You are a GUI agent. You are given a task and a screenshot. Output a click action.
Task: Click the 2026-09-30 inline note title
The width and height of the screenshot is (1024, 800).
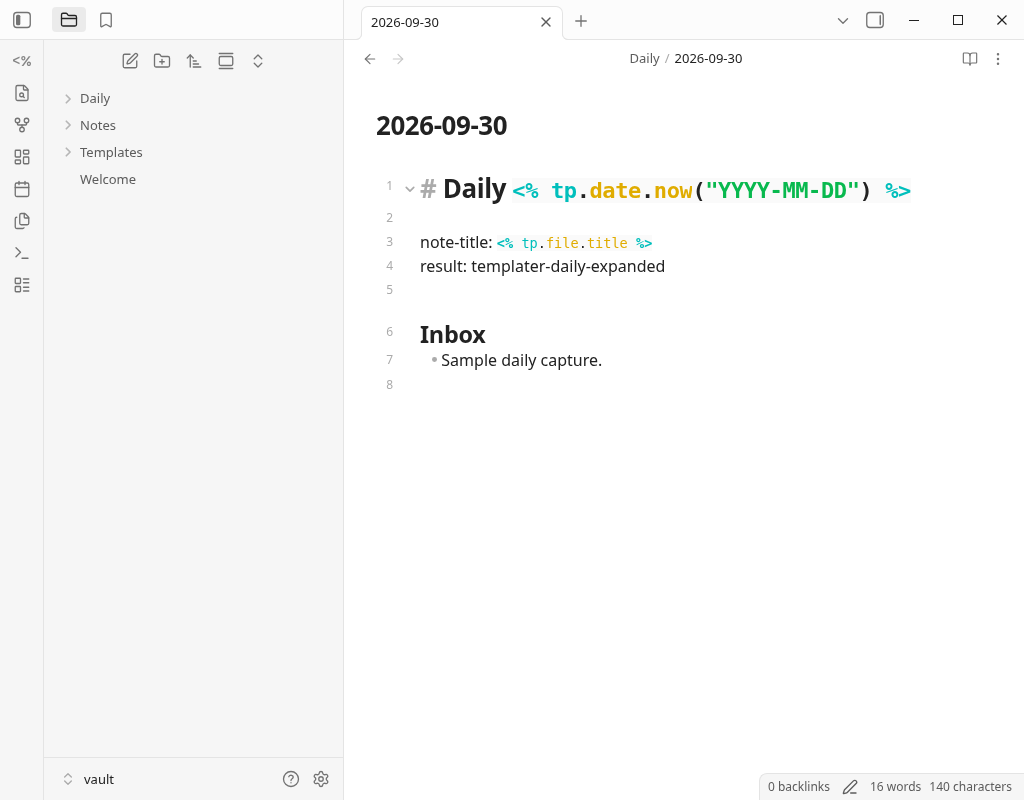(x=441, y=126)
